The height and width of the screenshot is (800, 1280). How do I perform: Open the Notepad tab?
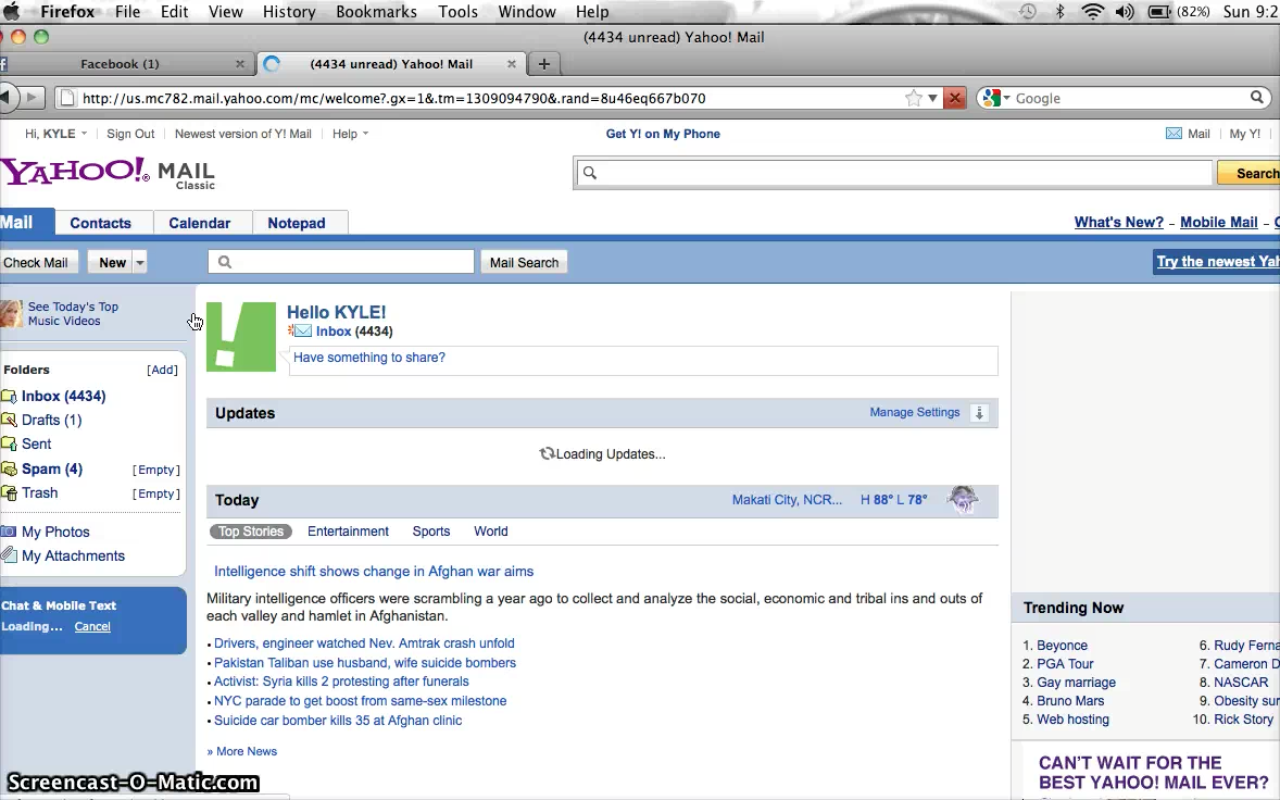[296, 223]
